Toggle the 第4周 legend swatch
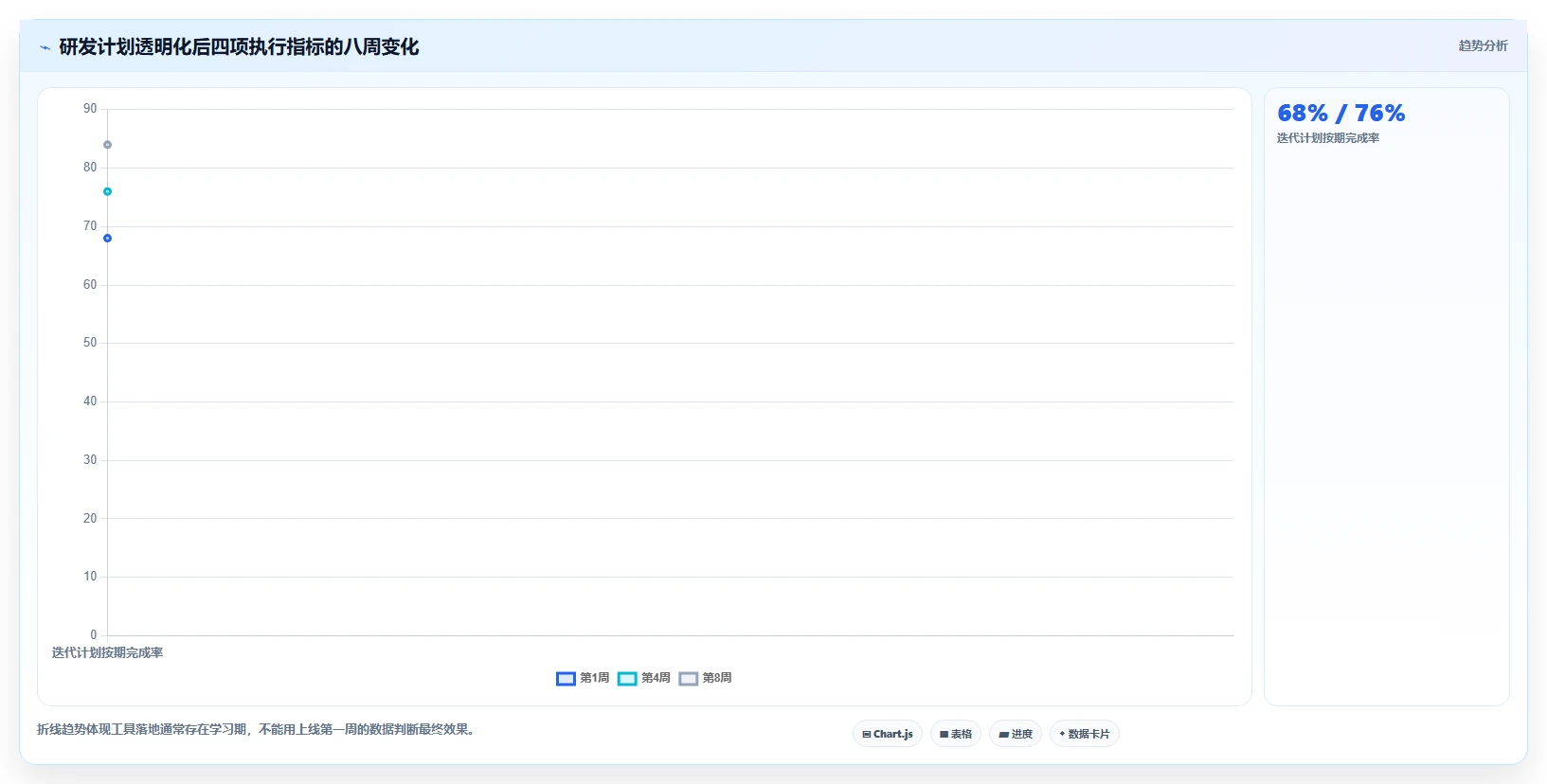Screen dimensions: 1547x784 click(x=627, y=679)
